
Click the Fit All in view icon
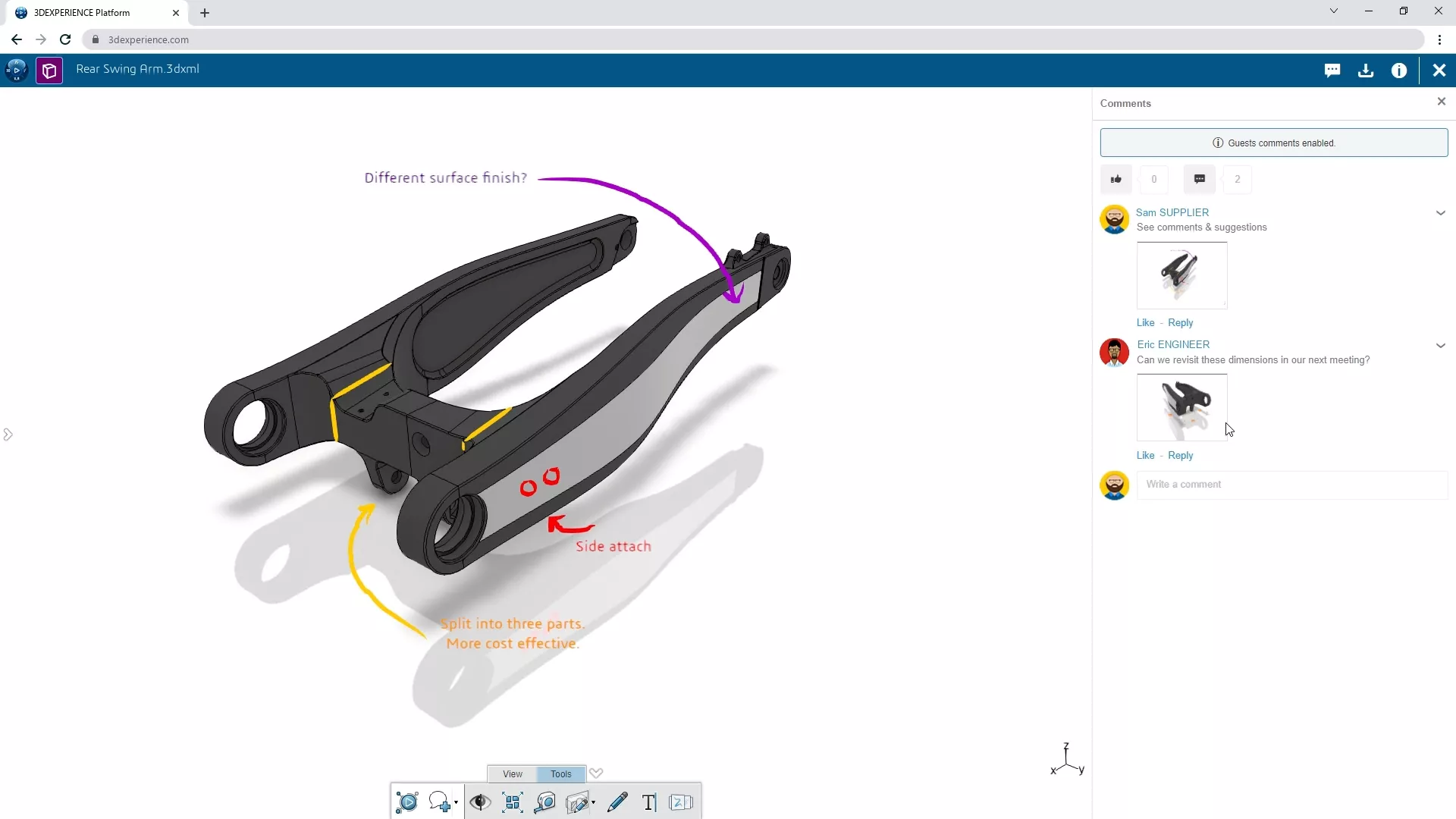513,802
